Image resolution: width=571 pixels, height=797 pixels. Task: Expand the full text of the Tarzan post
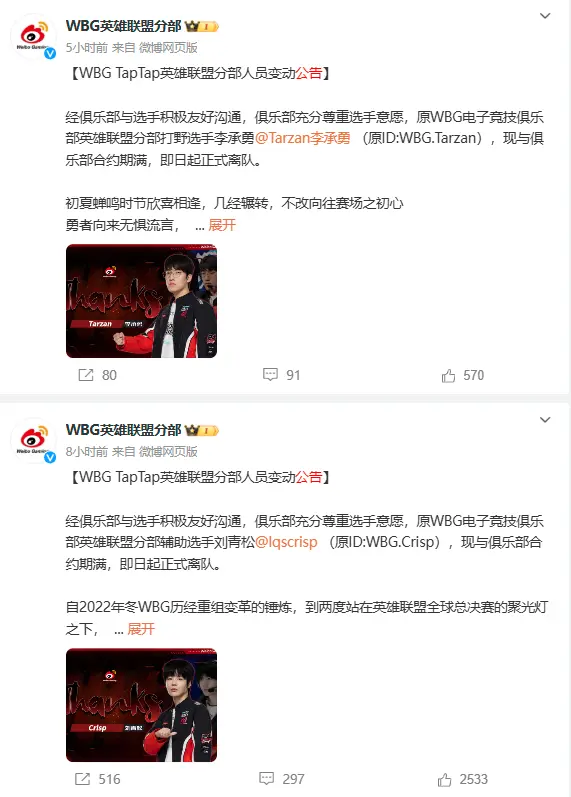click(222, 225)
